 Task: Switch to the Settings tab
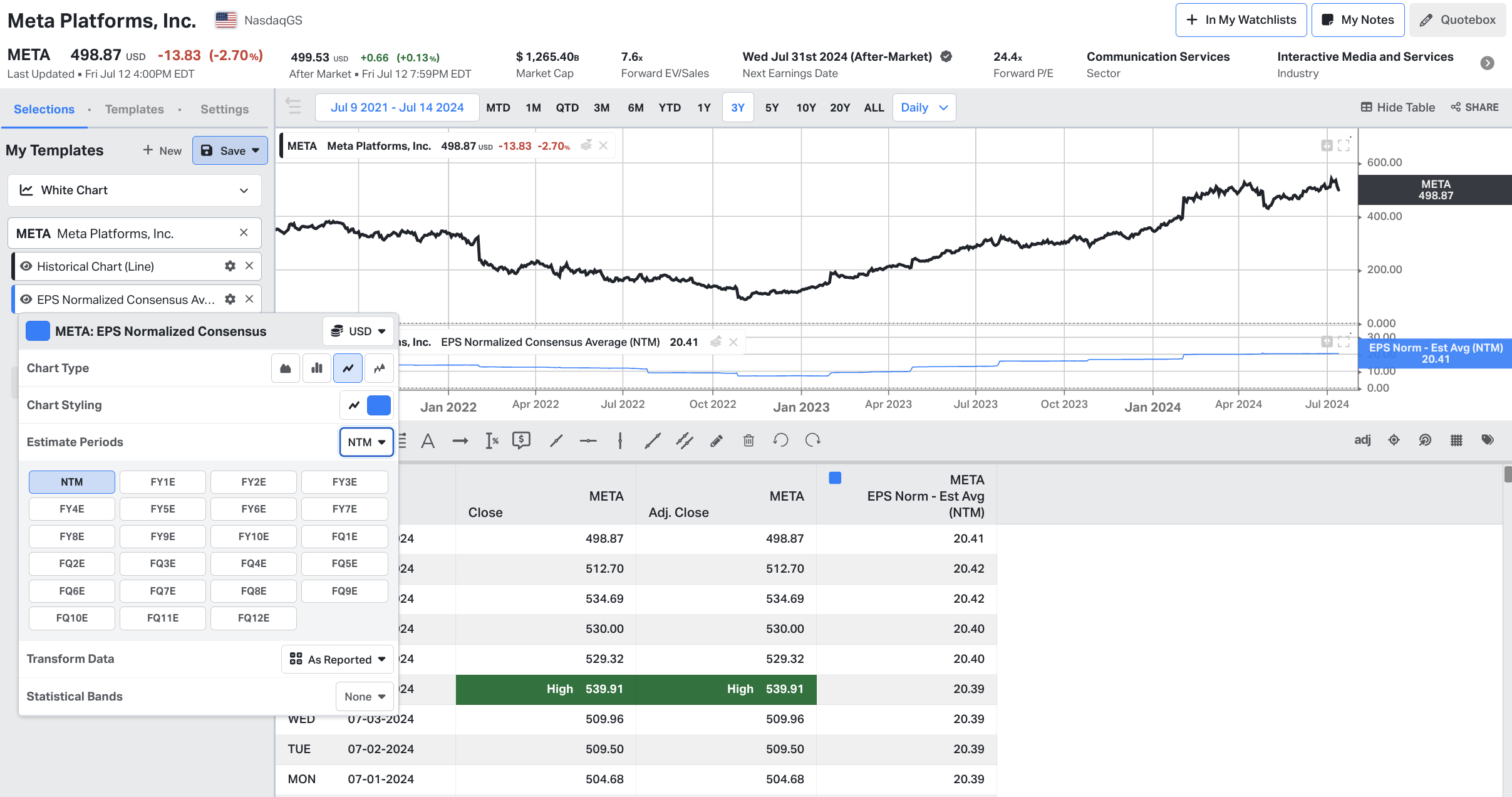pos(224,109)
